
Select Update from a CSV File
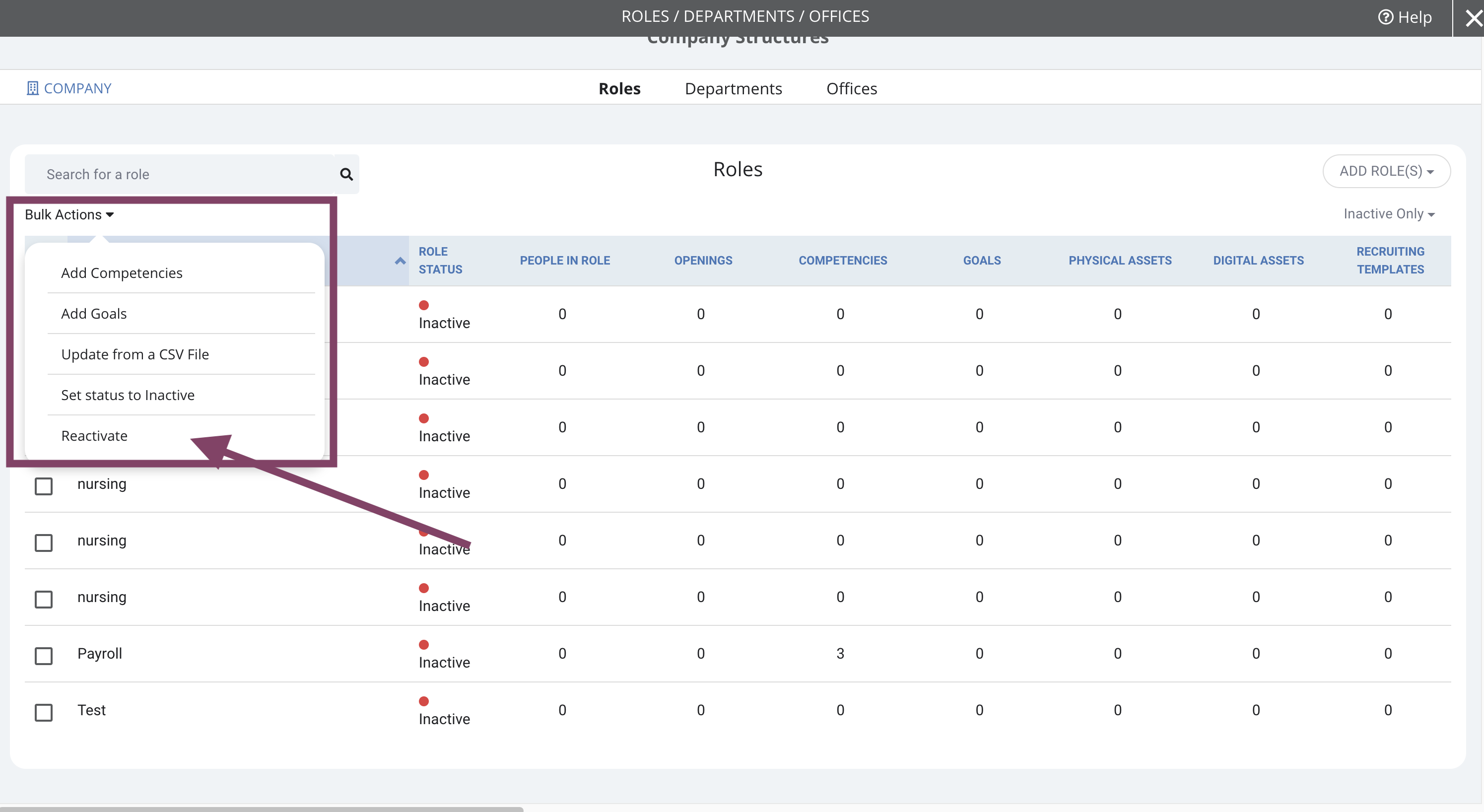135,354
